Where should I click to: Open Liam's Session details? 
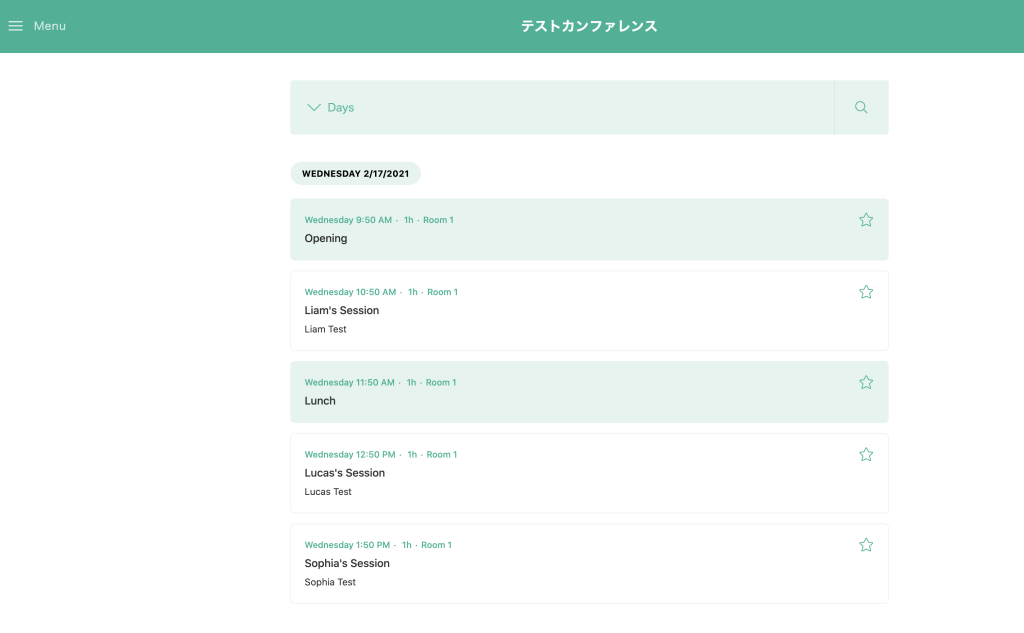342,310
